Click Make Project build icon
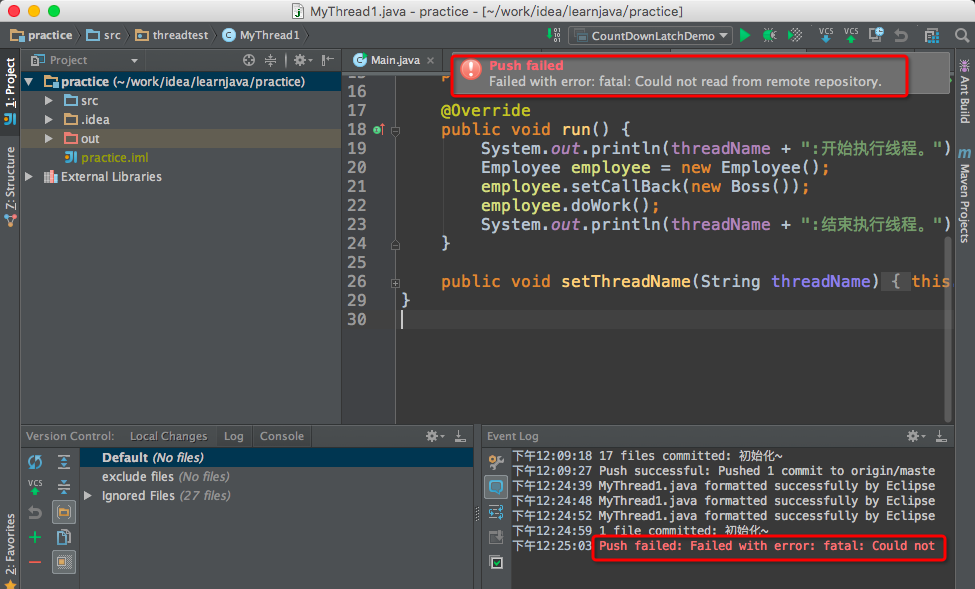Image resolution: width=975 pixels, height=589 pixels. (x=553, y=35)
